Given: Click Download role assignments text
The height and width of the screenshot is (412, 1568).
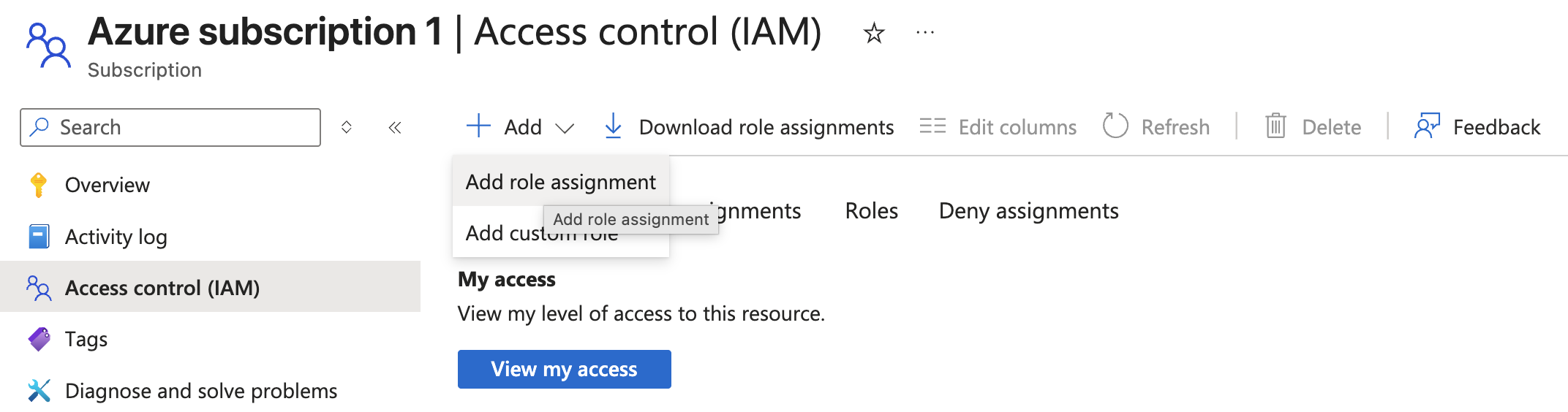Looking at the screenshot, I should pos(766,127).
